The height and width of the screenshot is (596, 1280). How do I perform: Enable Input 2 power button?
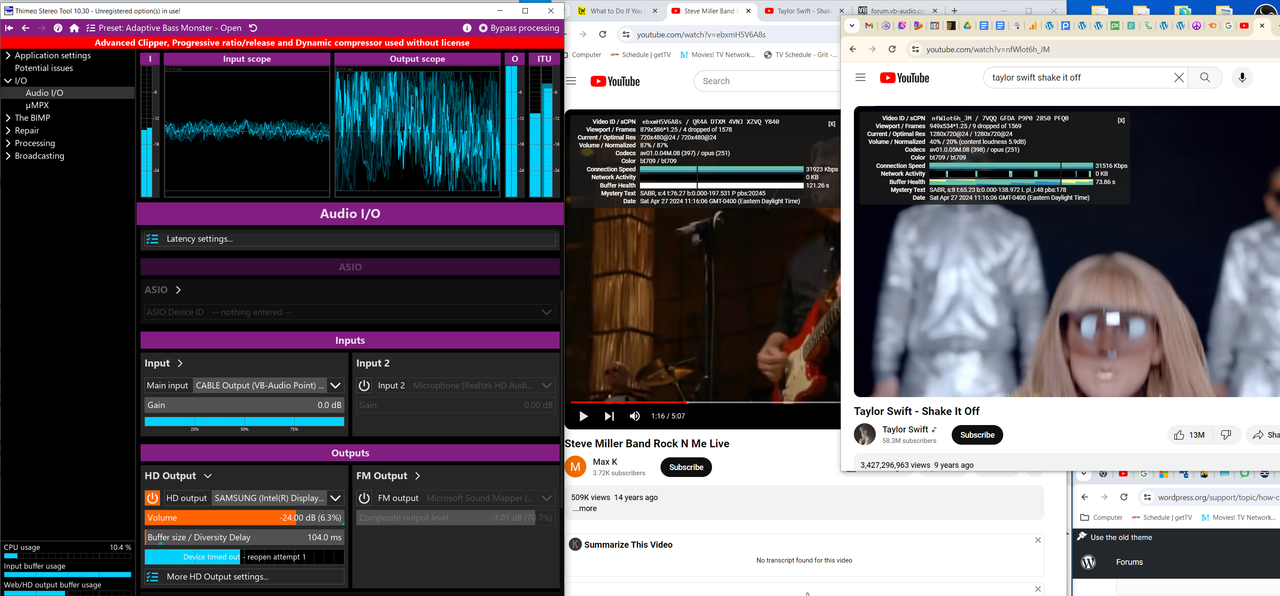(x=364, y=385)
